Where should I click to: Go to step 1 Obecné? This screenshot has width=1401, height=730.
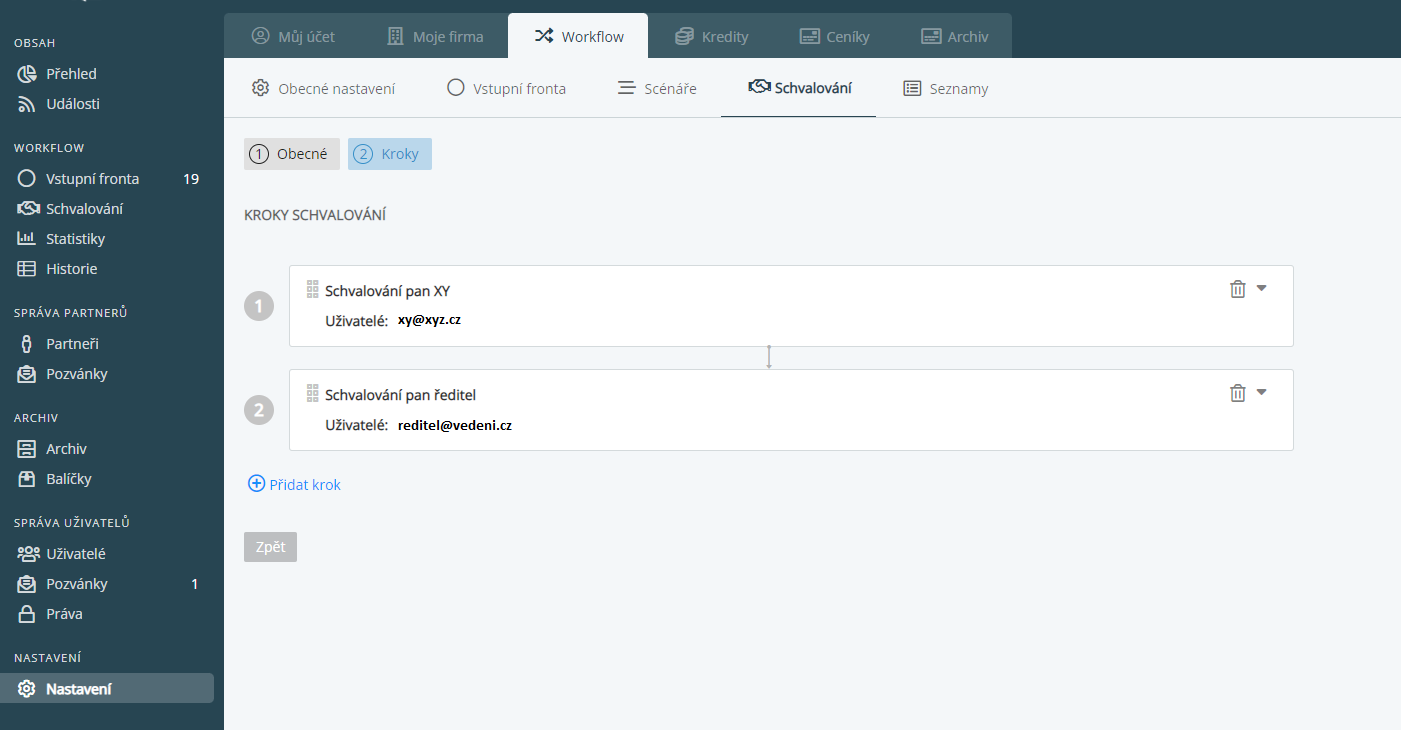(x=291, y=154)
